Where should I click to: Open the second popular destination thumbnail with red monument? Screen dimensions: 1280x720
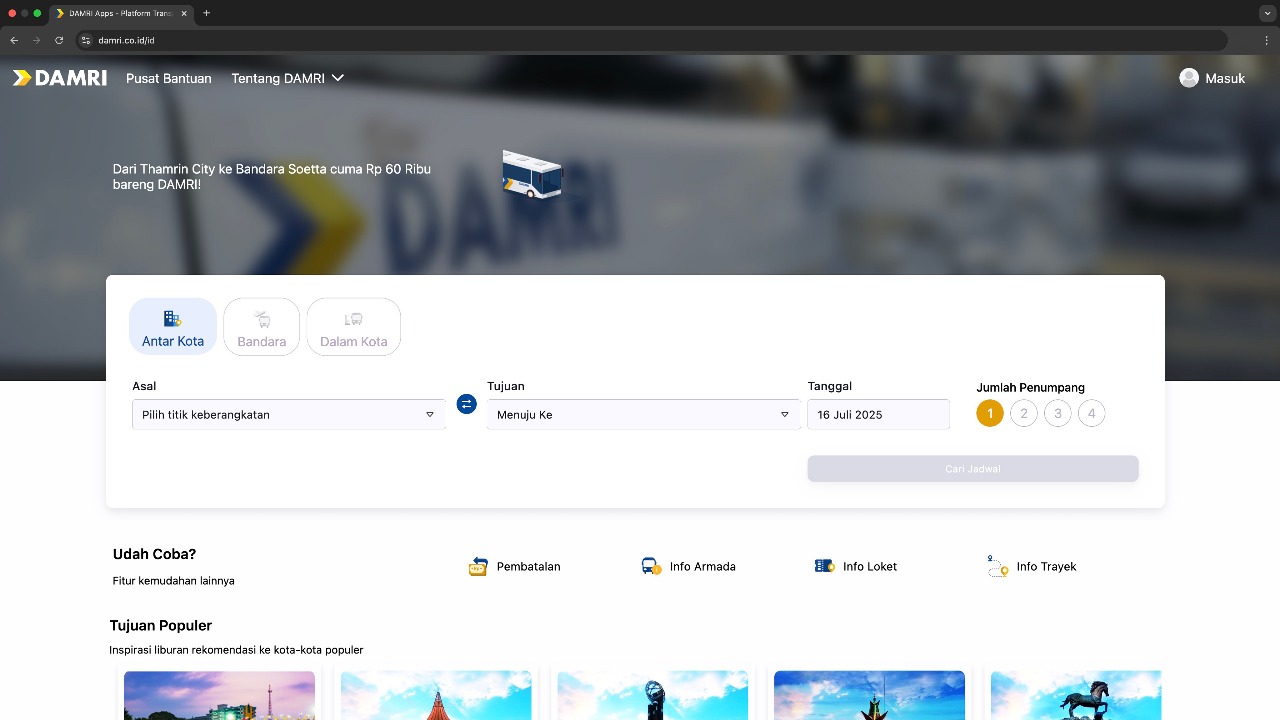click(x=436, y=695)
